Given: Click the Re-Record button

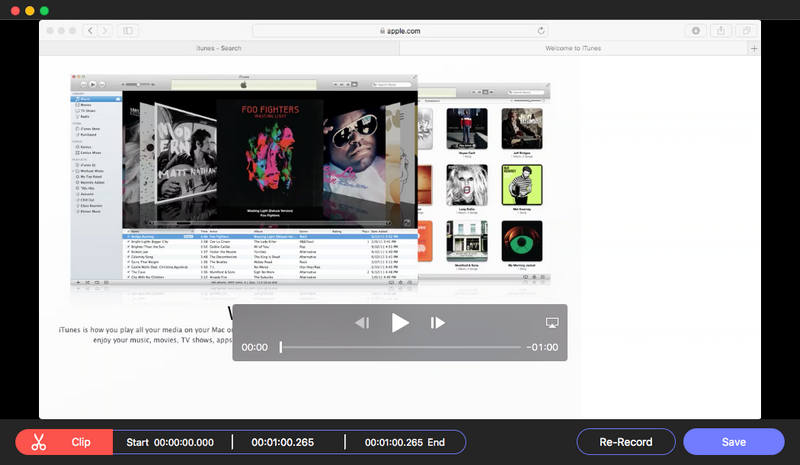Looking at the screenshot, I should pyautogui.click(x=626, y=442).
